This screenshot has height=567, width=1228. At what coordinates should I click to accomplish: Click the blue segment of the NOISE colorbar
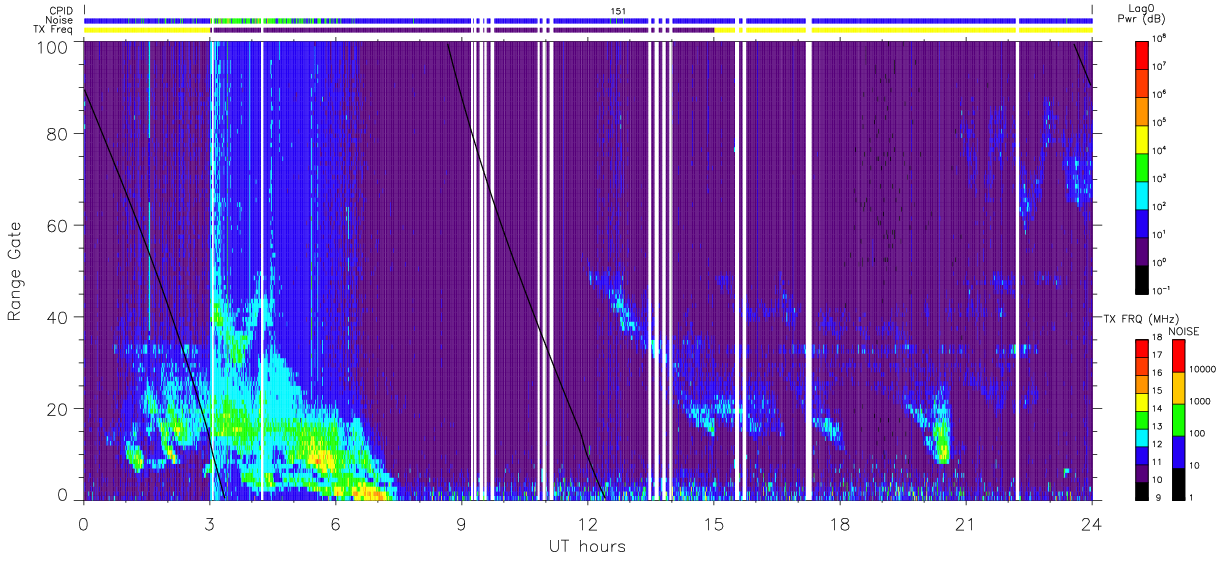(1178, 450)
